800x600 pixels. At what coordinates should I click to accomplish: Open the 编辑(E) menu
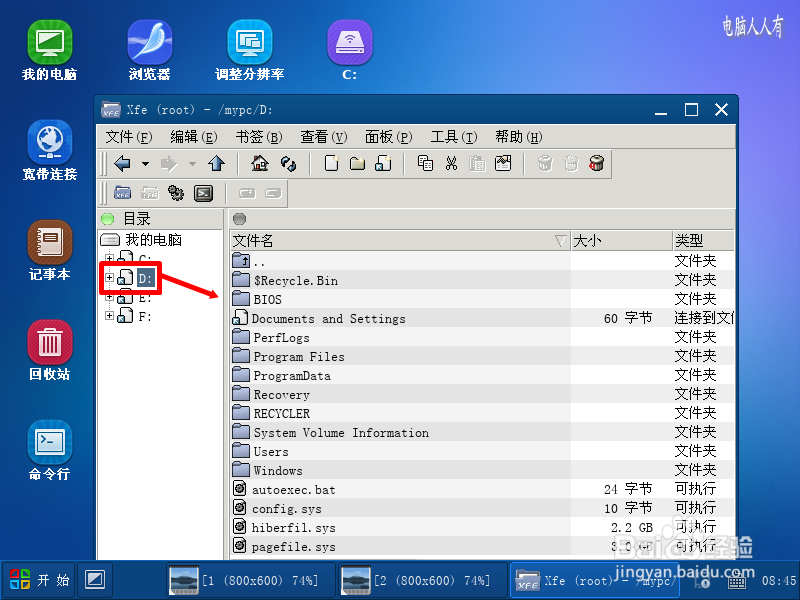(x=193, y=137)
